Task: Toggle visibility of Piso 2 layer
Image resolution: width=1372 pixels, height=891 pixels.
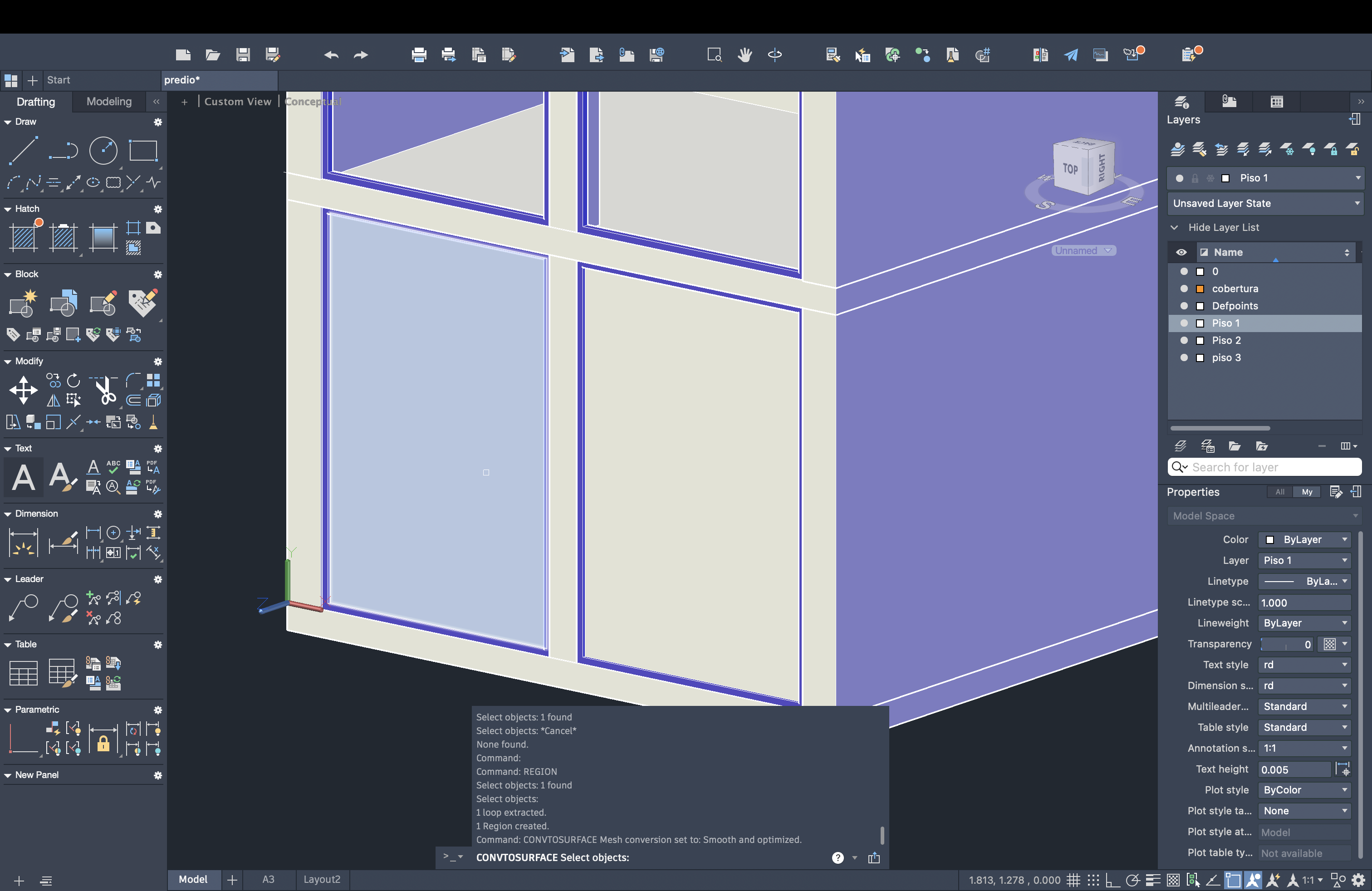Action: tap(1184, 341)
